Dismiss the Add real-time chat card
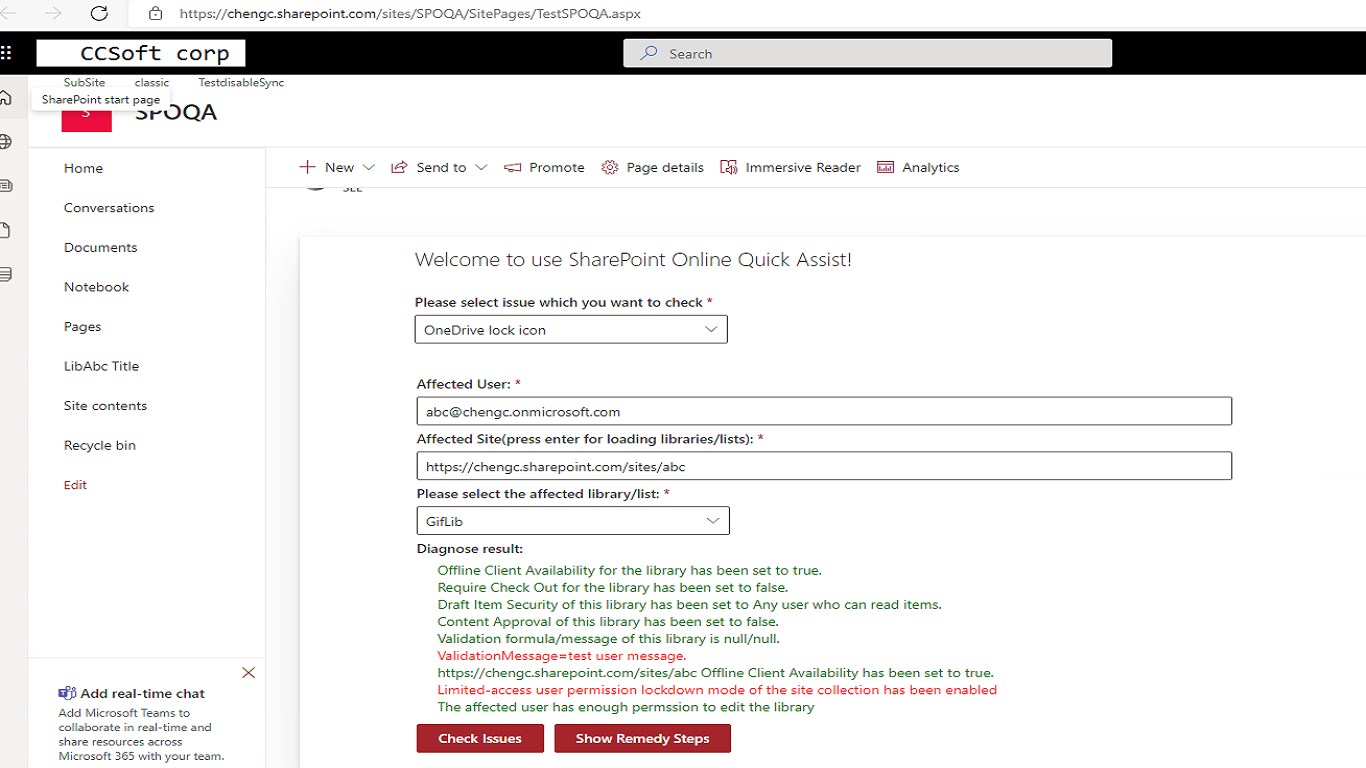 coord(248,673)
